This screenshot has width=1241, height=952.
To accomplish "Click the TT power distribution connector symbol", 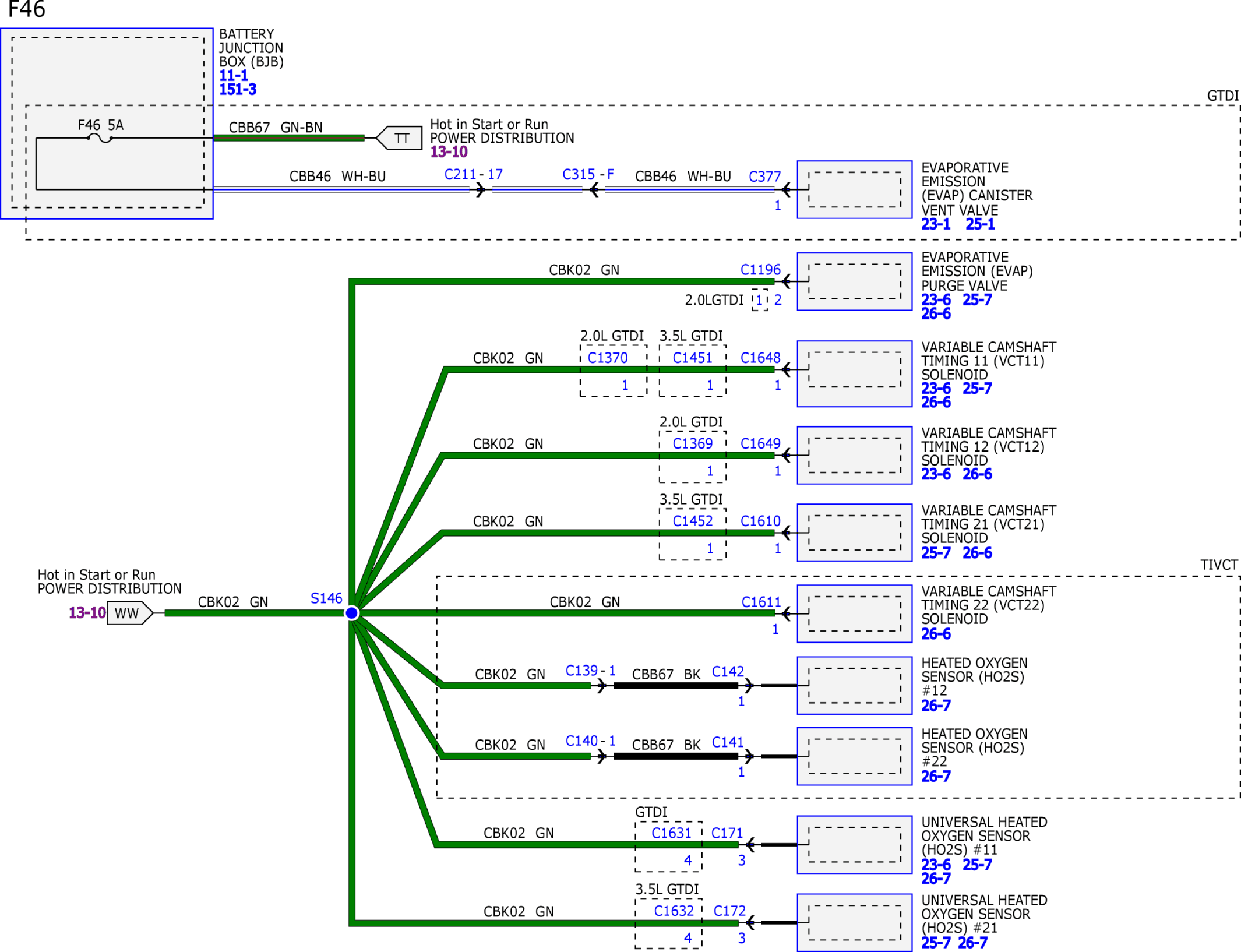I will (399, 138).
